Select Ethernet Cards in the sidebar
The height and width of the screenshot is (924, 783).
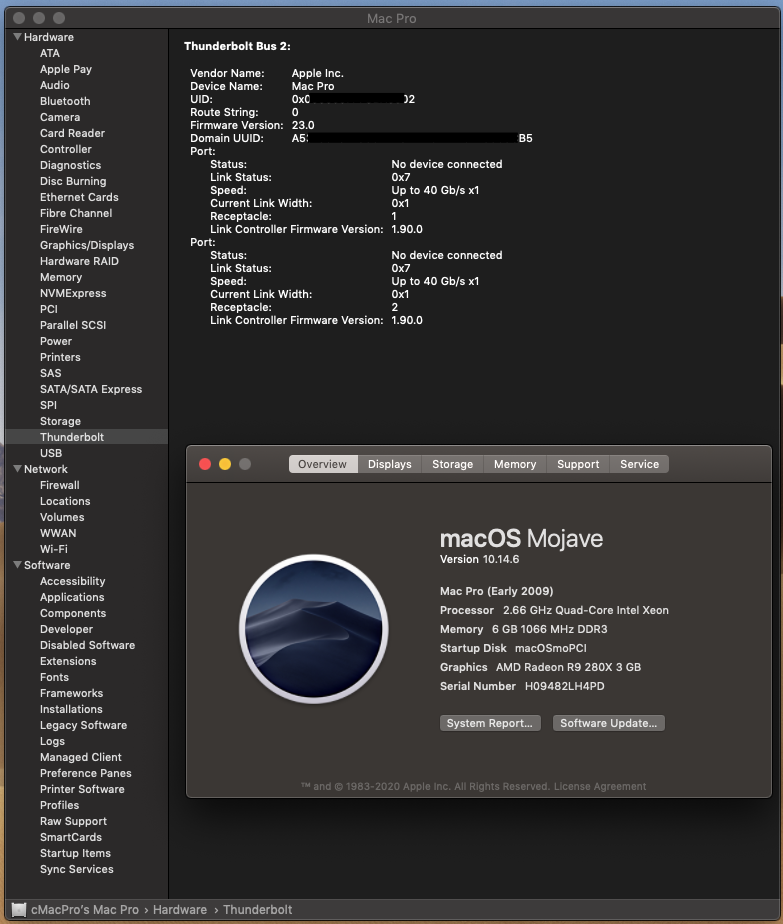[x=79, y=197]
